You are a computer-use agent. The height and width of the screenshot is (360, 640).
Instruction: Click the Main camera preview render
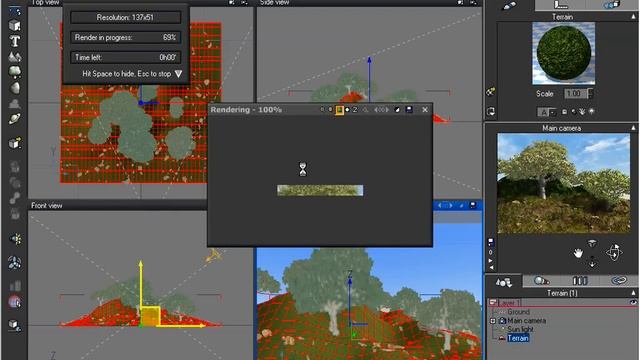[563, 183]
